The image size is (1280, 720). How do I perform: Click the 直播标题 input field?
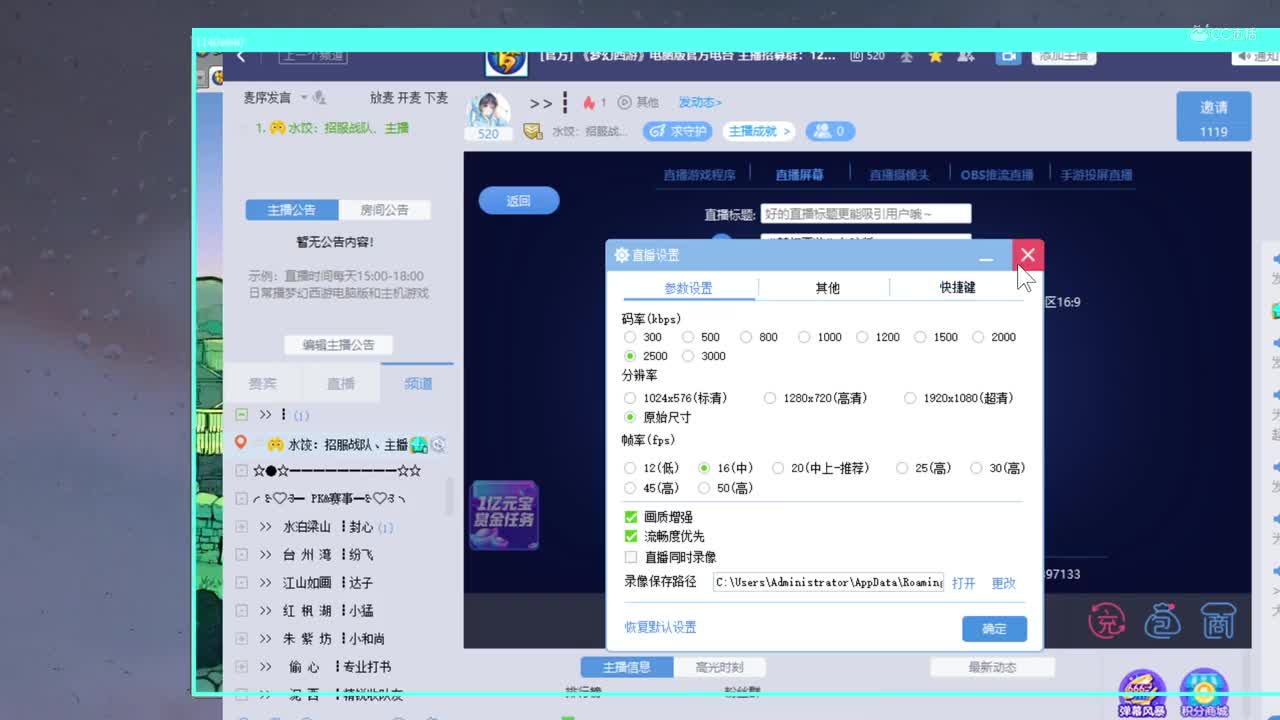[866, 214]
